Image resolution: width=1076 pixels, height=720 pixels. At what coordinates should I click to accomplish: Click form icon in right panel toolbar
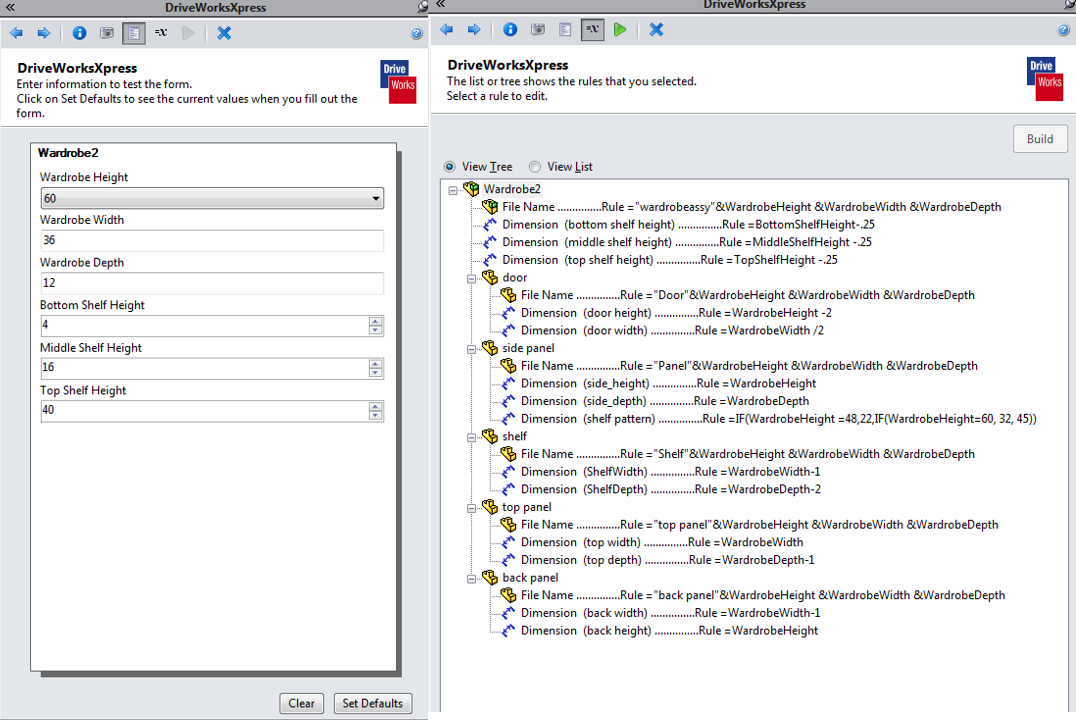point(565,30)
